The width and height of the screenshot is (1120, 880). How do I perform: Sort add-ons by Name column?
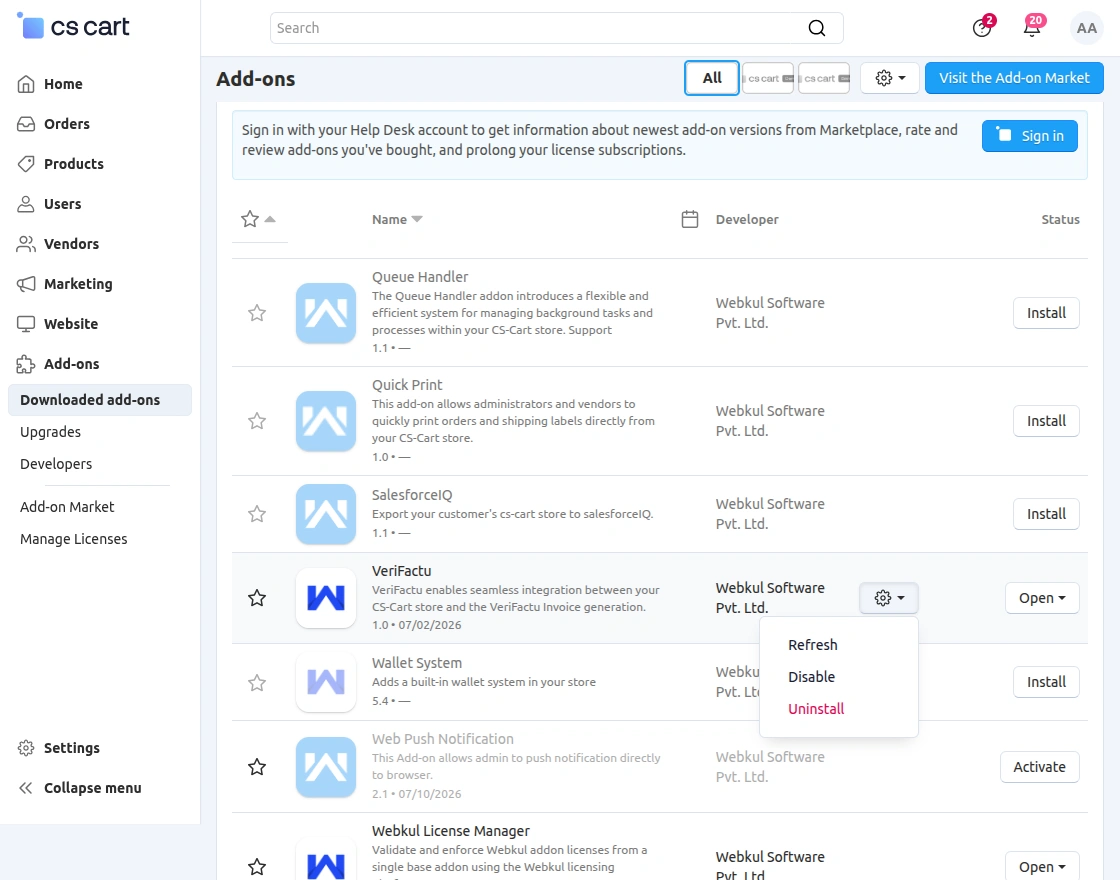397,219
